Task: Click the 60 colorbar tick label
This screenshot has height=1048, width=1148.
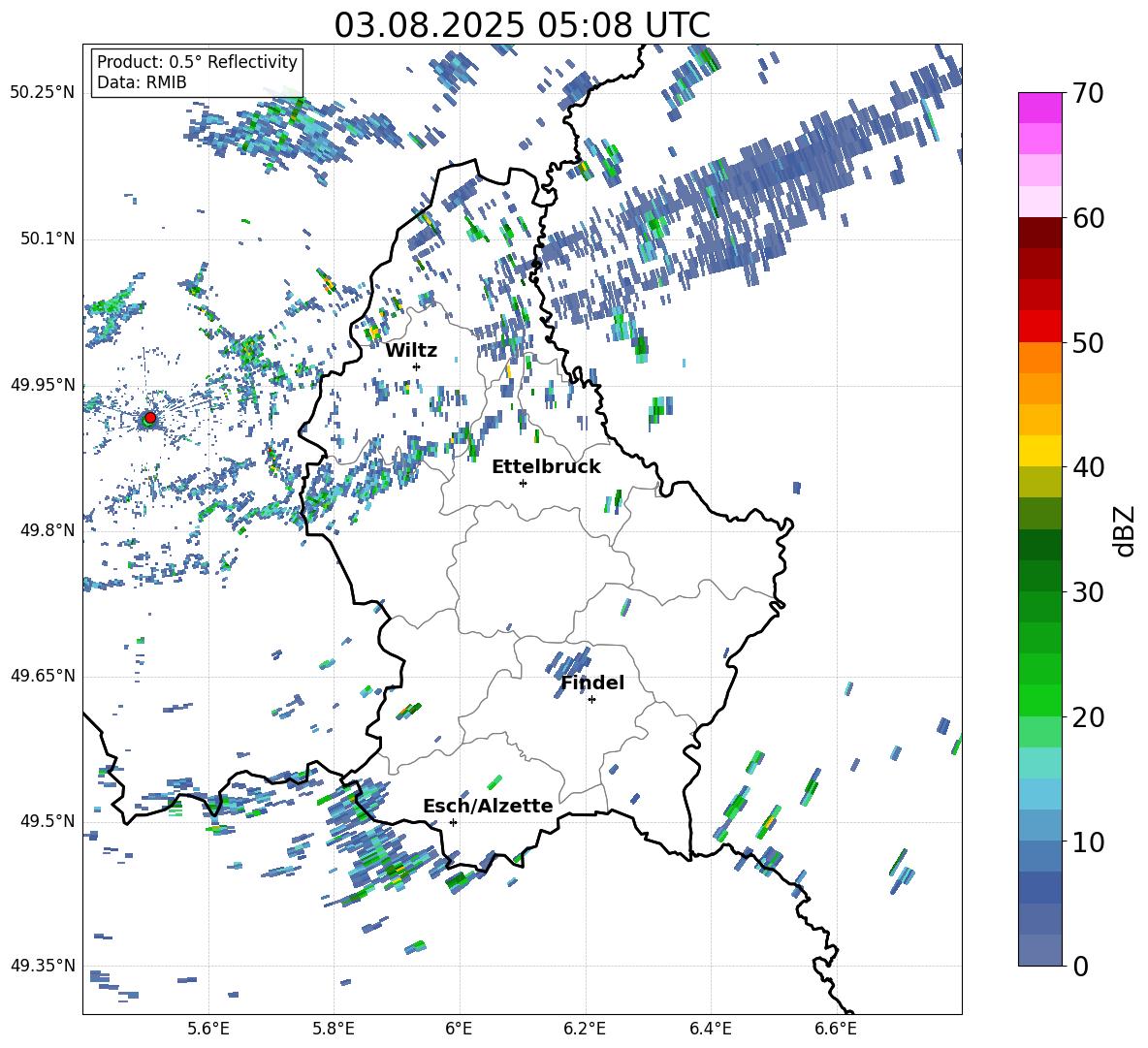Action: click(x=1088, y=218)
